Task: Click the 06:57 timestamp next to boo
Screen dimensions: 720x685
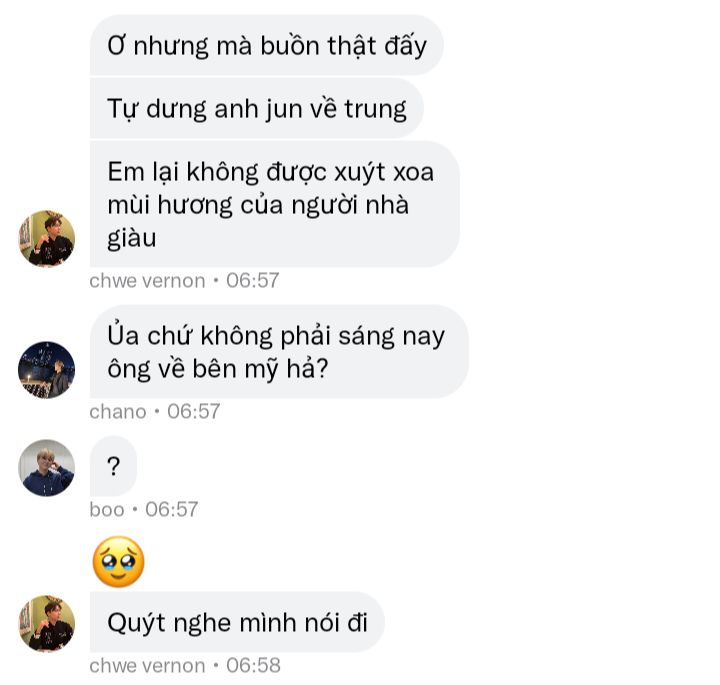Action: tap(171, 510)
